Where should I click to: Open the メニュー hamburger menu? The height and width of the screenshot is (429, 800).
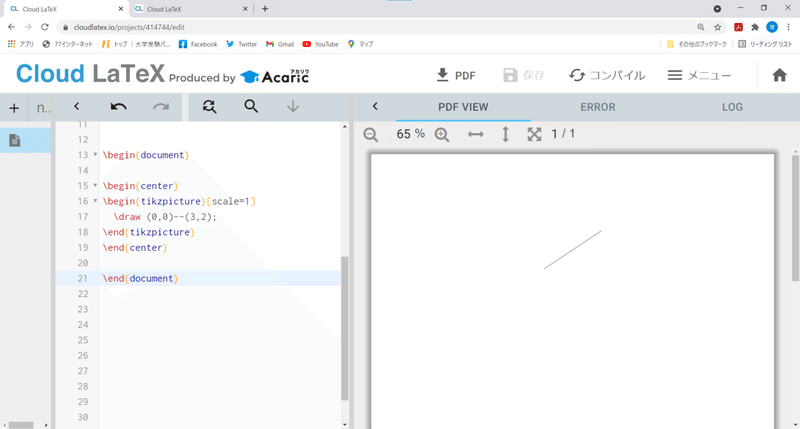pyautogui.click(x=699, y=75)
